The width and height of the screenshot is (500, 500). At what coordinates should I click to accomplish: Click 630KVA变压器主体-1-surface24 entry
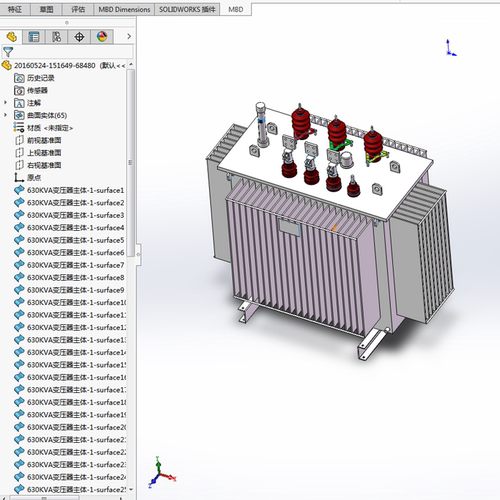click(70, 477)
